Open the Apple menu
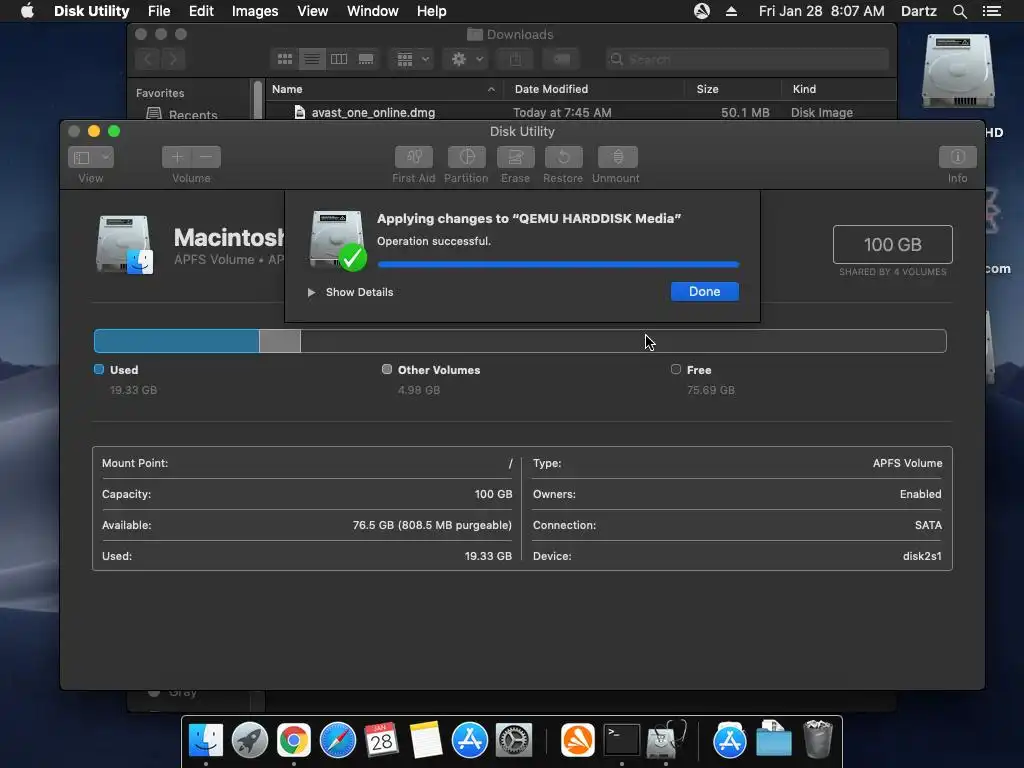 click(27, 11)
